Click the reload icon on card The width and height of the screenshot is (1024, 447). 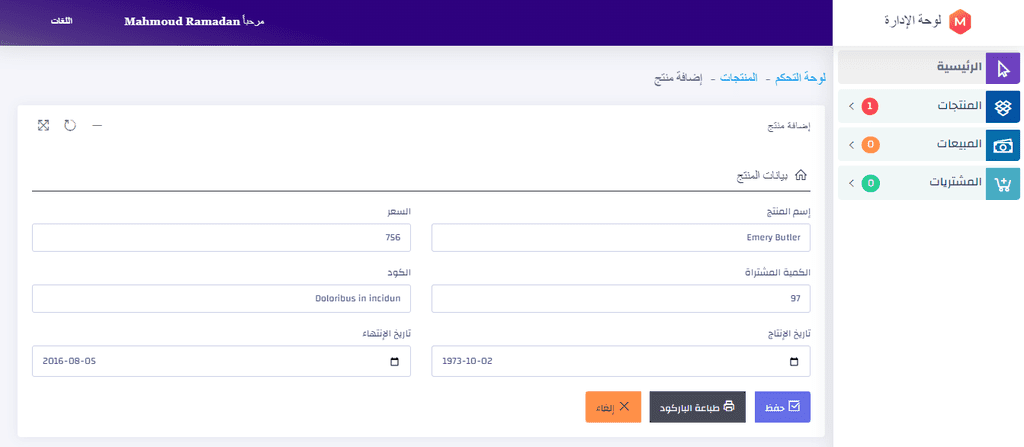point(70,125)
